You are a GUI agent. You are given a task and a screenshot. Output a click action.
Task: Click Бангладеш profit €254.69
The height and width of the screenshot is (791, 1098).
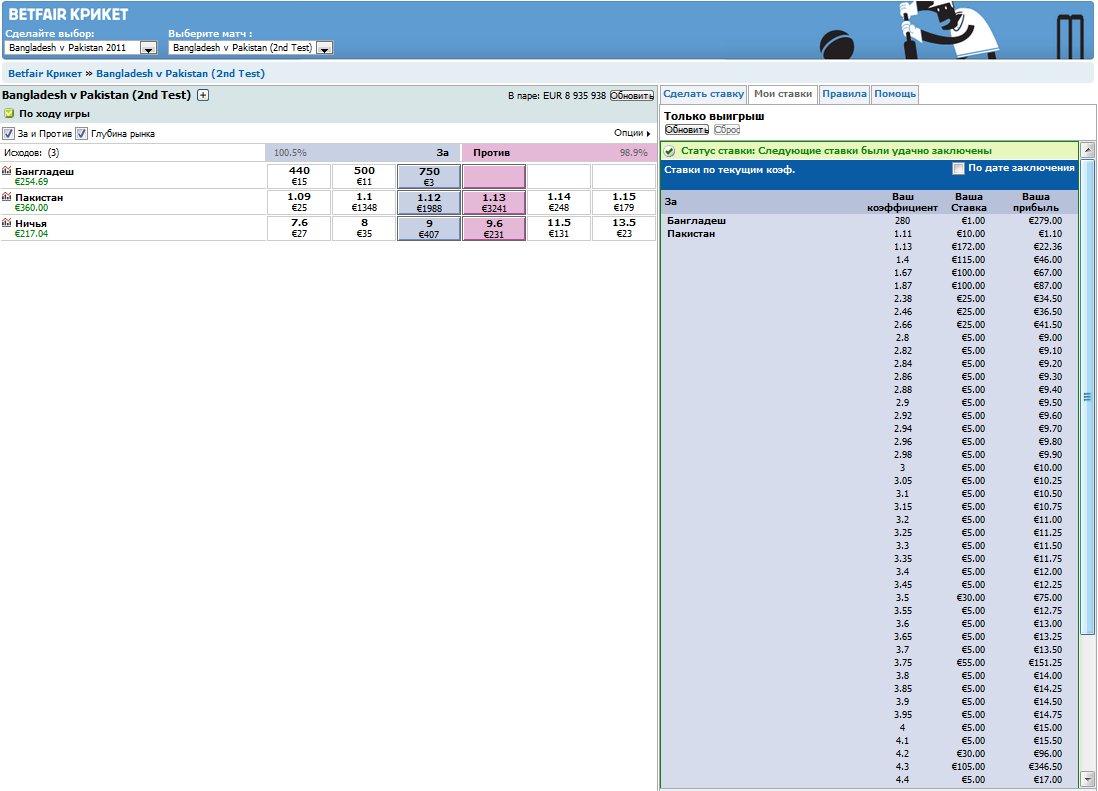click(x=32, y=182)
